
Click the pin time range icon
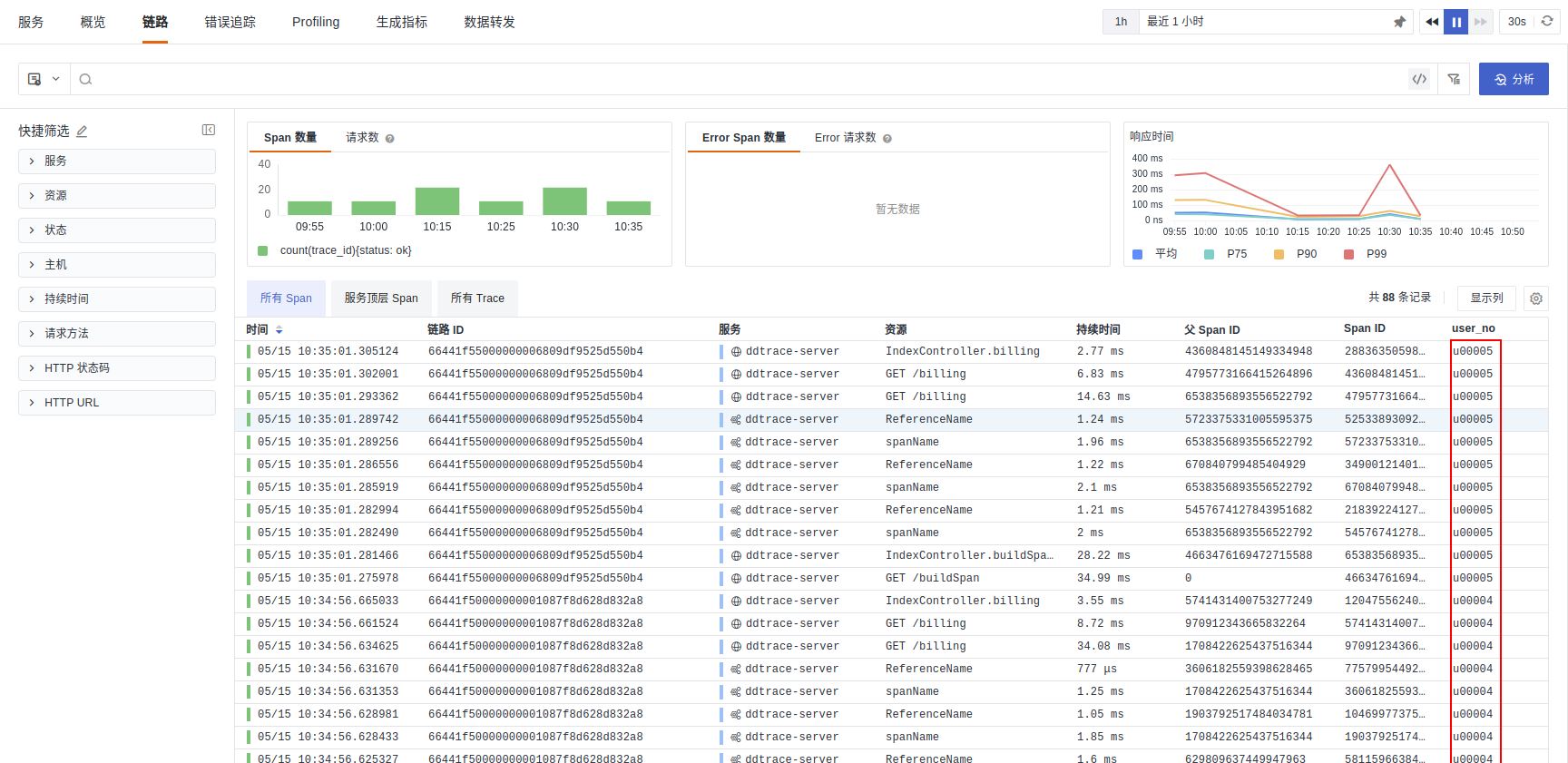click(x=1399, y=22)
